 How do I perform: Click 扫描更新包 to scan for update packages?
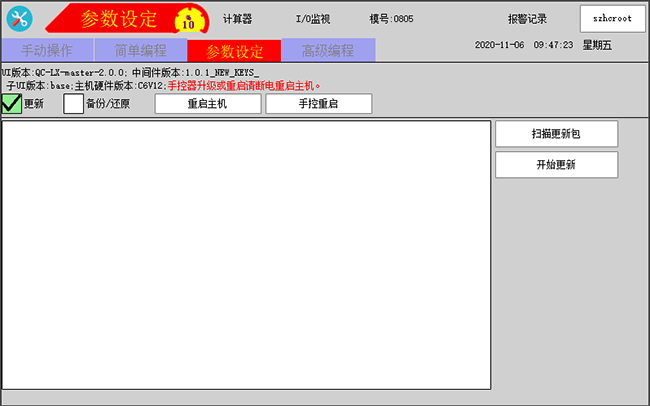coord(556,133)
